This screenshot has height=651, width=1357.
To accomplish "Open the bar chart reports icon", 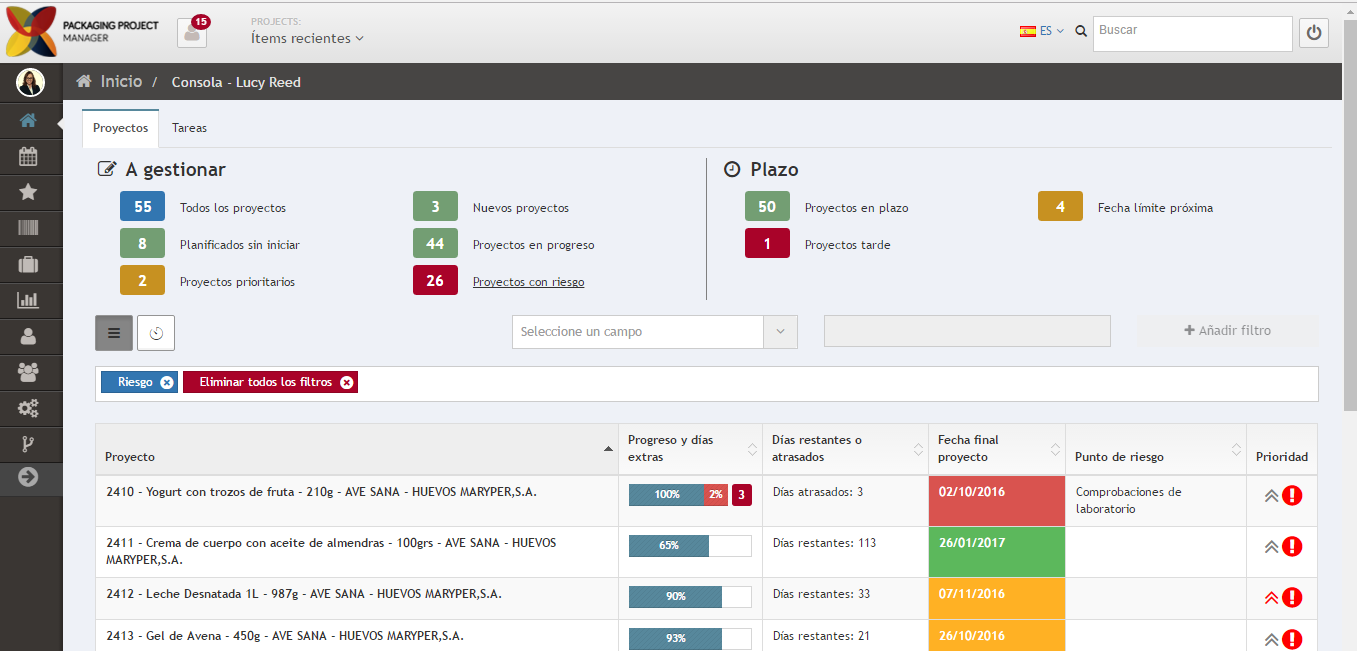I will [28, 300].
